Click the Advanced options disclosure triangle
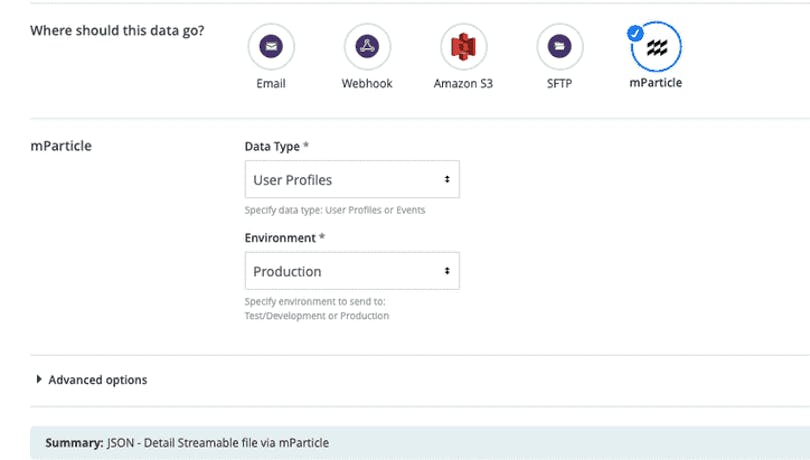Viewport: 810px width, 460px height. [39, 379]
